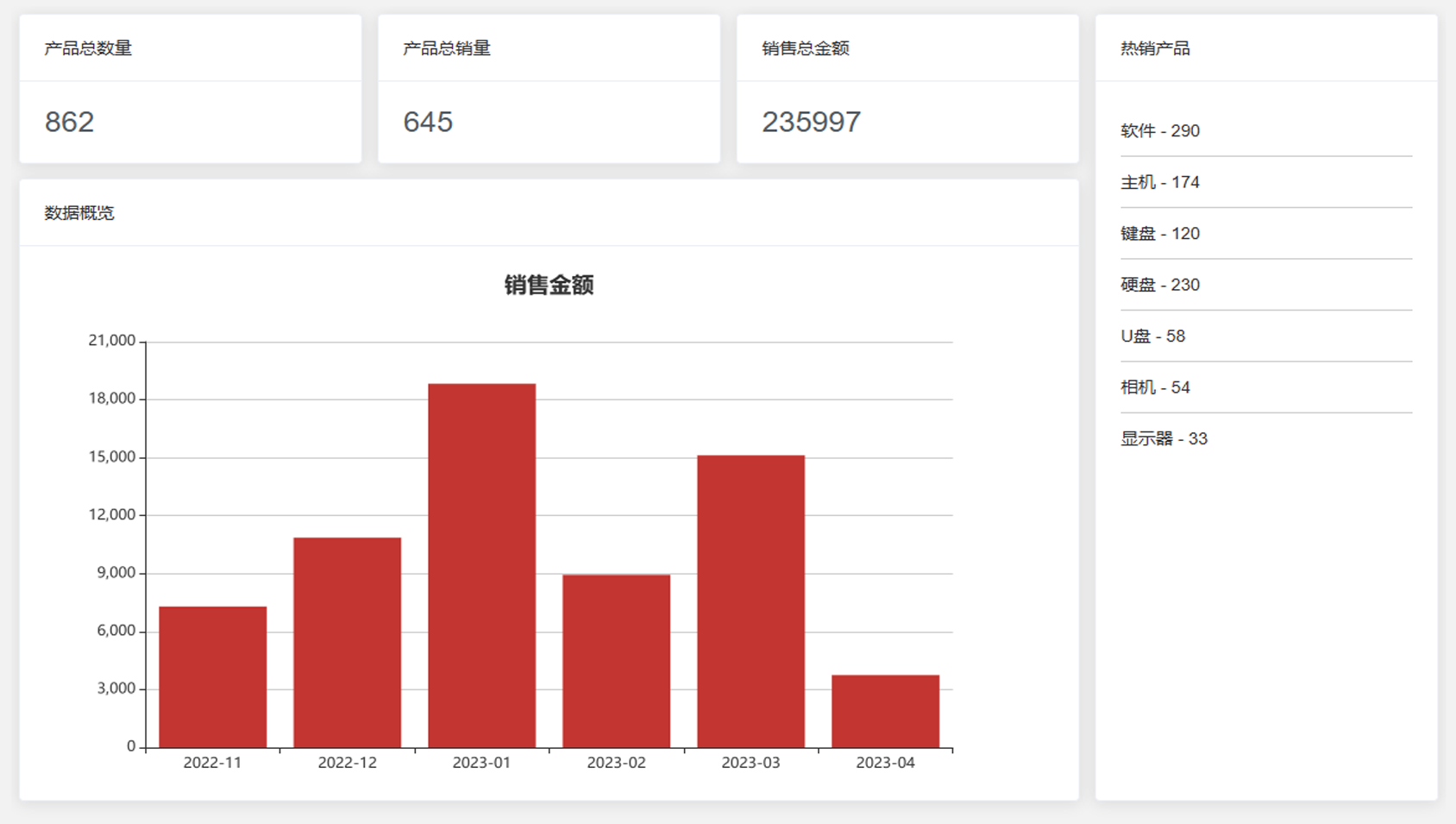Click the 键盘 - 120 entry
The height and width of the screenshot is (824, 1456).
click(x=1160, y=234)
